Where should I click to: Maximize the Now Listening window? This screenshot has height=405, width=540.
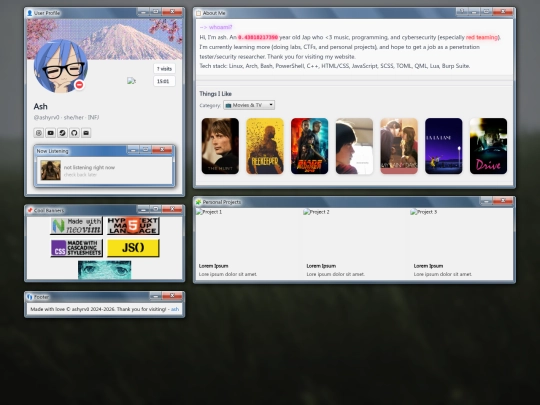tap(145, 149)
